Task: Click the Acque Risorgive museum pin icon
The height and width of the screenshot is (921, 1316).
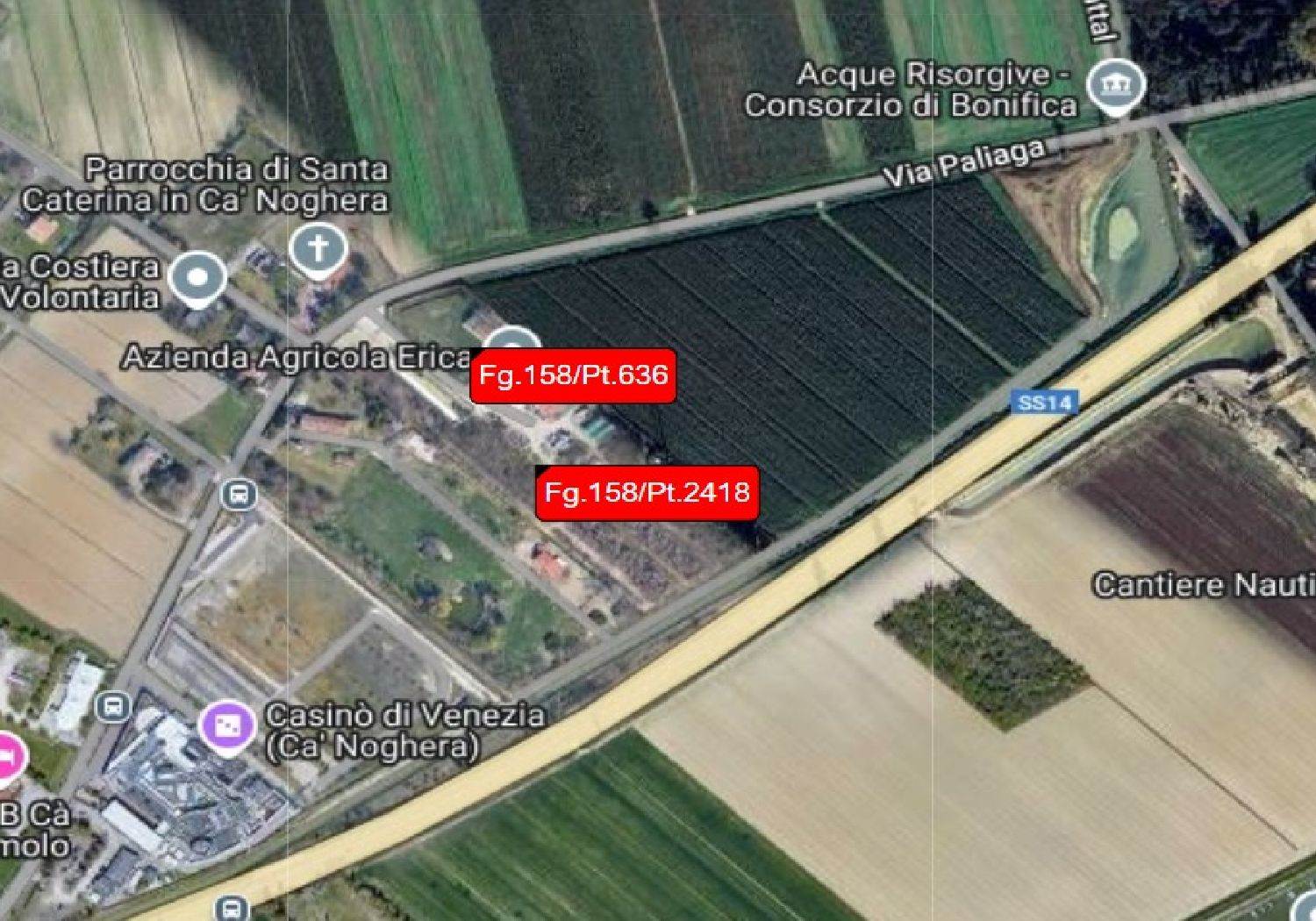Action: [x=1116, y=87]
